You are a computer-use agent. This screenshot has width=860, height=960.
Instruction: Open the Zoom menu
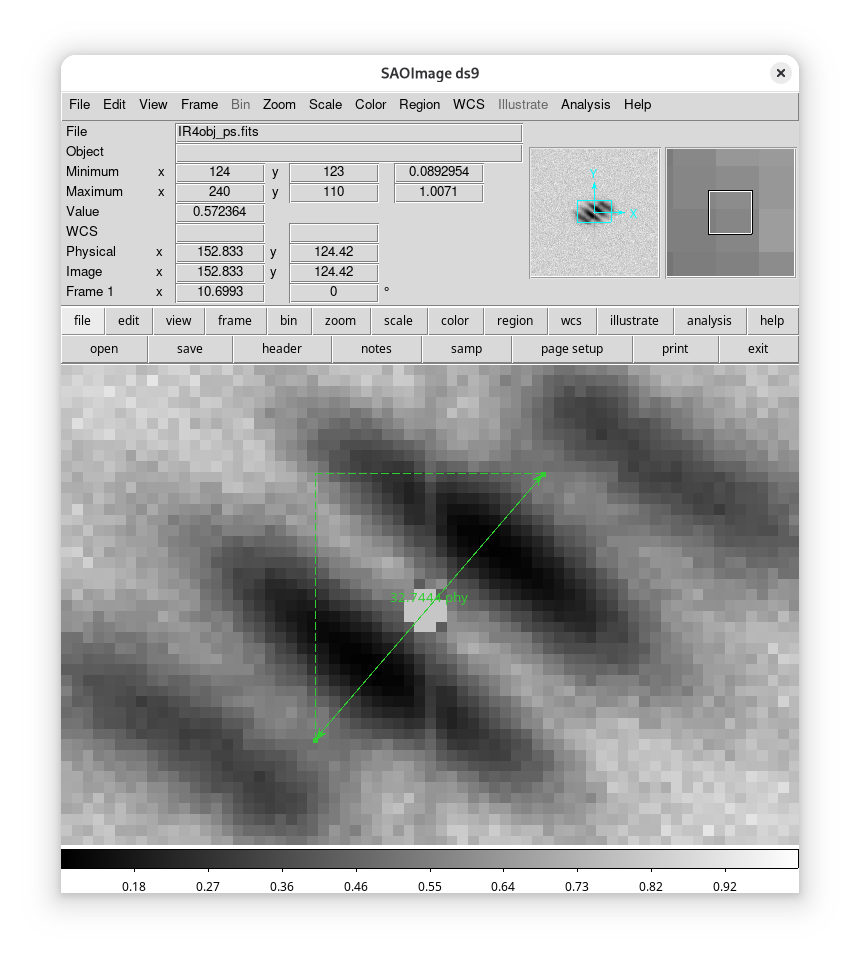coord(279,104)
